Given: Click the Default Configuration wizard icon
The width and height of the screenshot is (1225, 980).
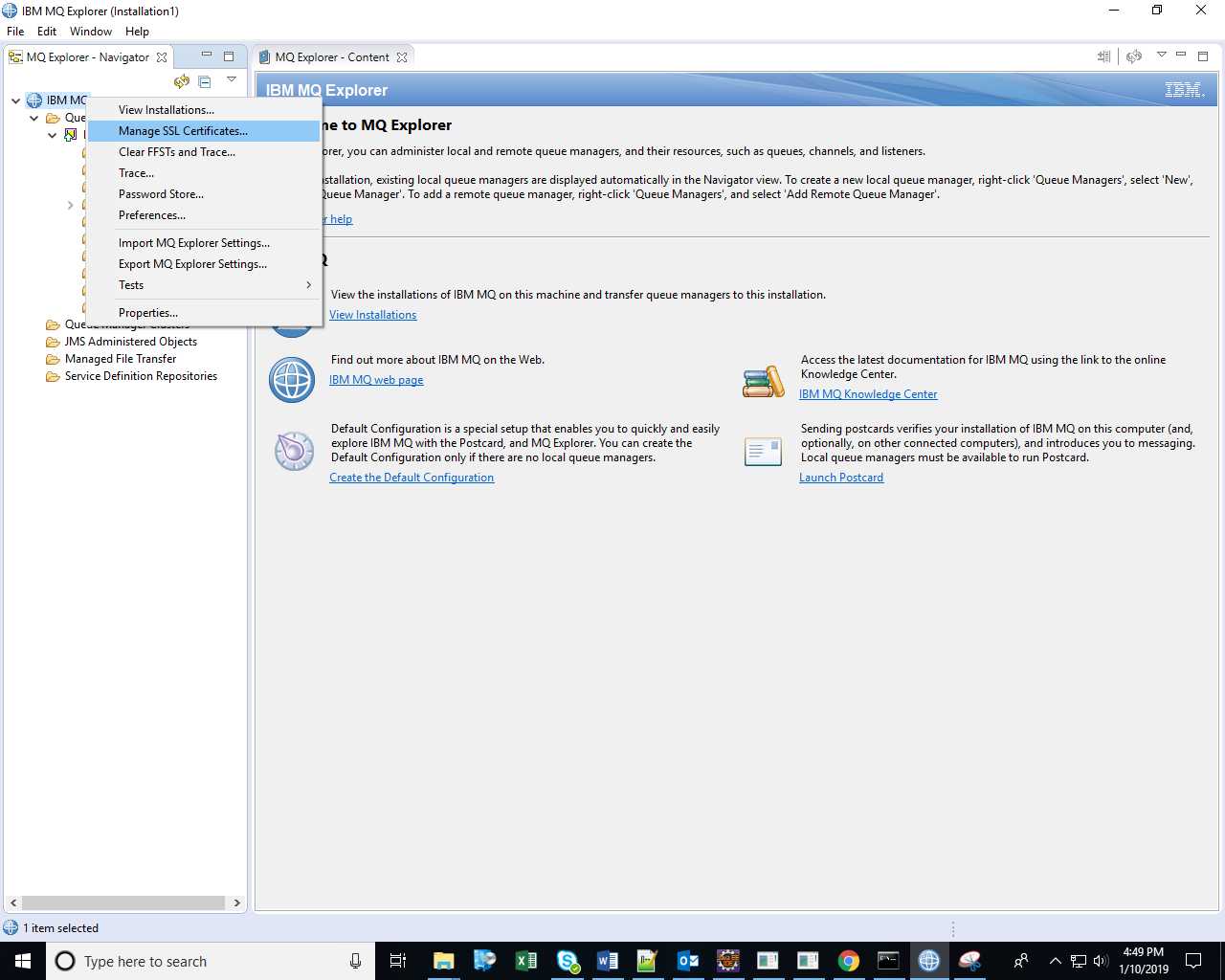Looking at the screenshot, I should click(x=294, y=451).
